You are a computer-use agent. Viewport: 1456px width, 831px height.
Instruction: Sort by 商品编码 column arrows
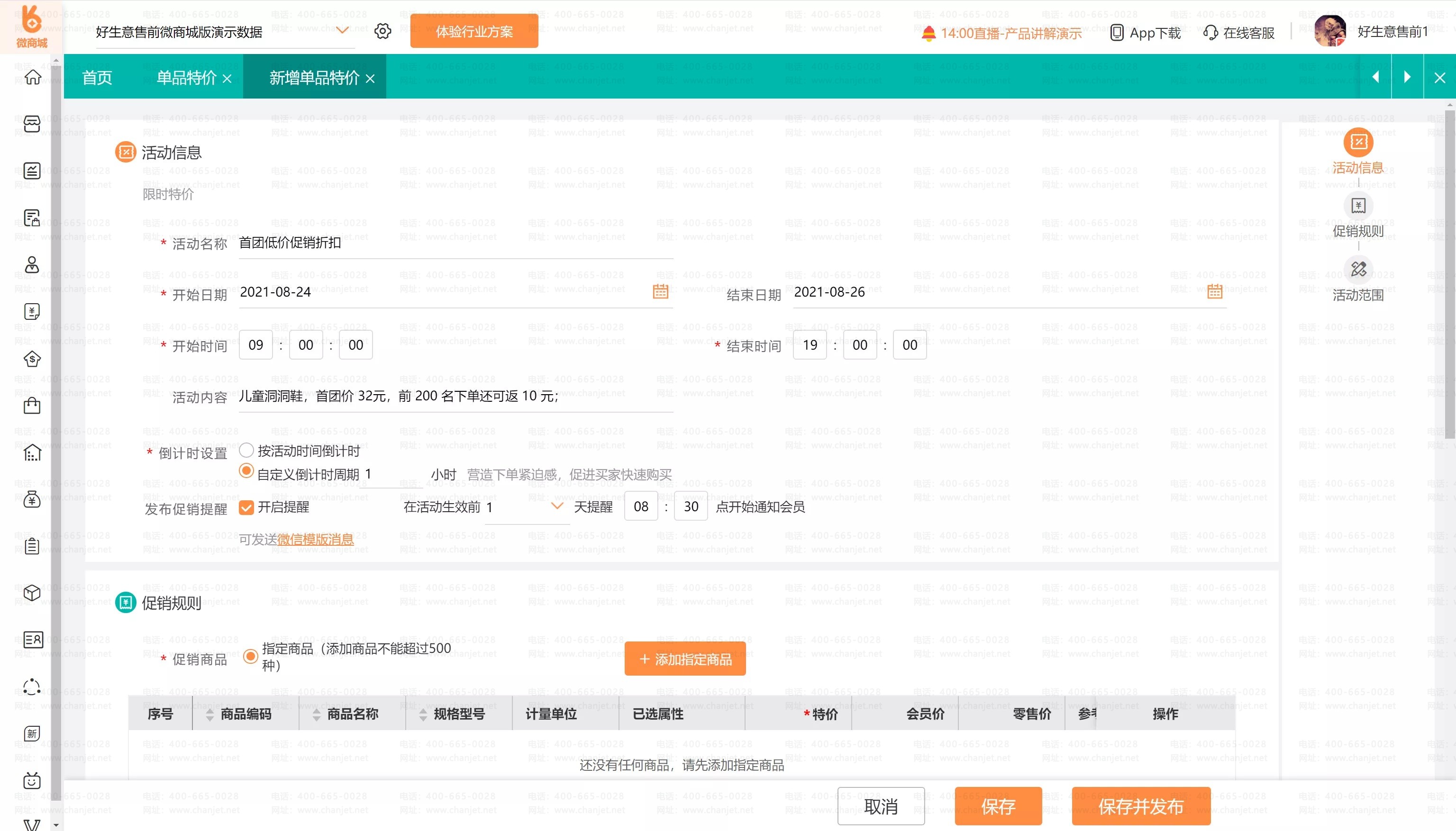(x=209, y=714)
